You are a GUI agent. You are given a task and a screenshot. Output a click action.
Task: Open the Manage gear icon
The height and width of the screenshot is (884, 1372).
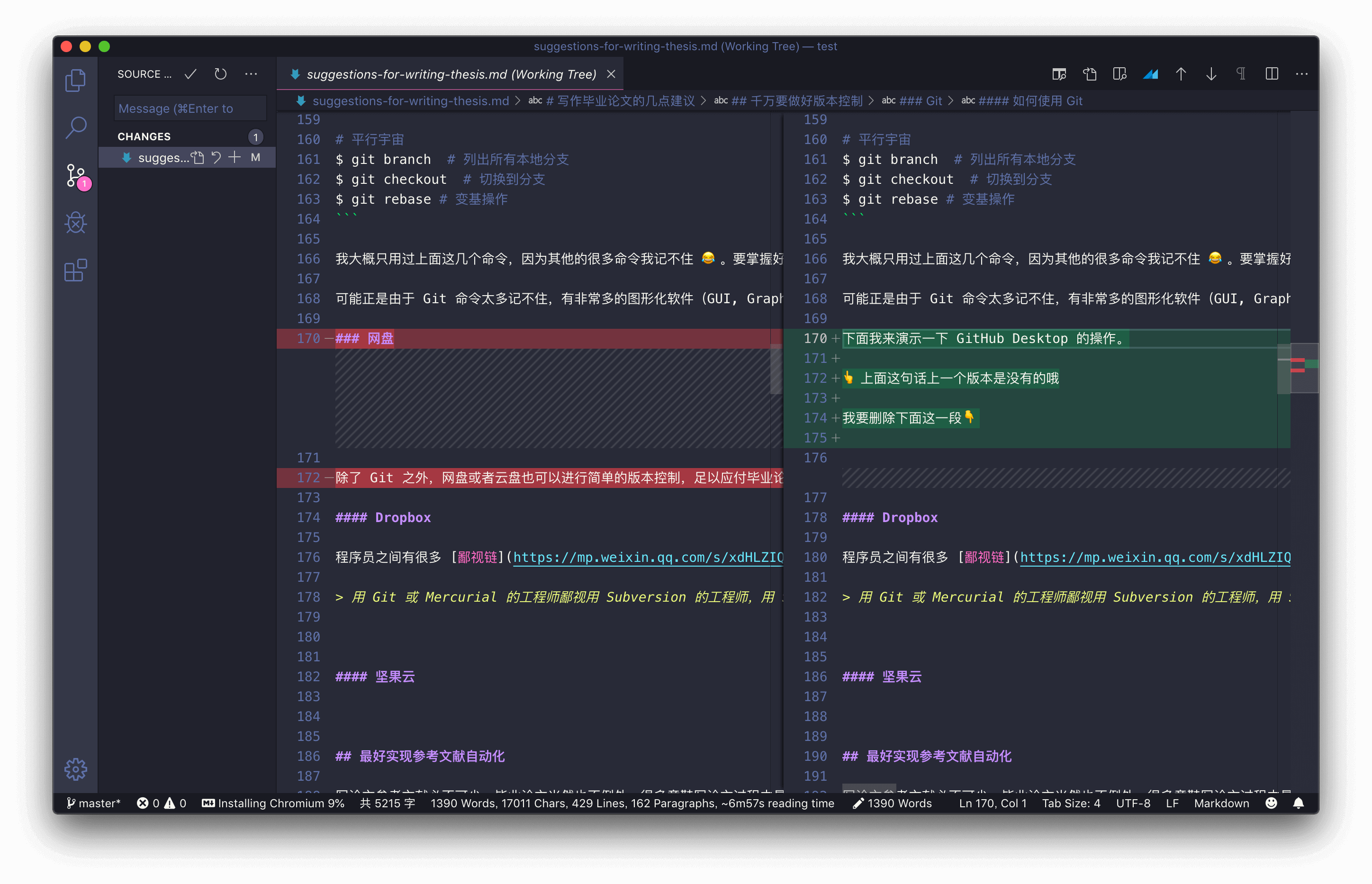pyautogui.click(x=75, y=769)
